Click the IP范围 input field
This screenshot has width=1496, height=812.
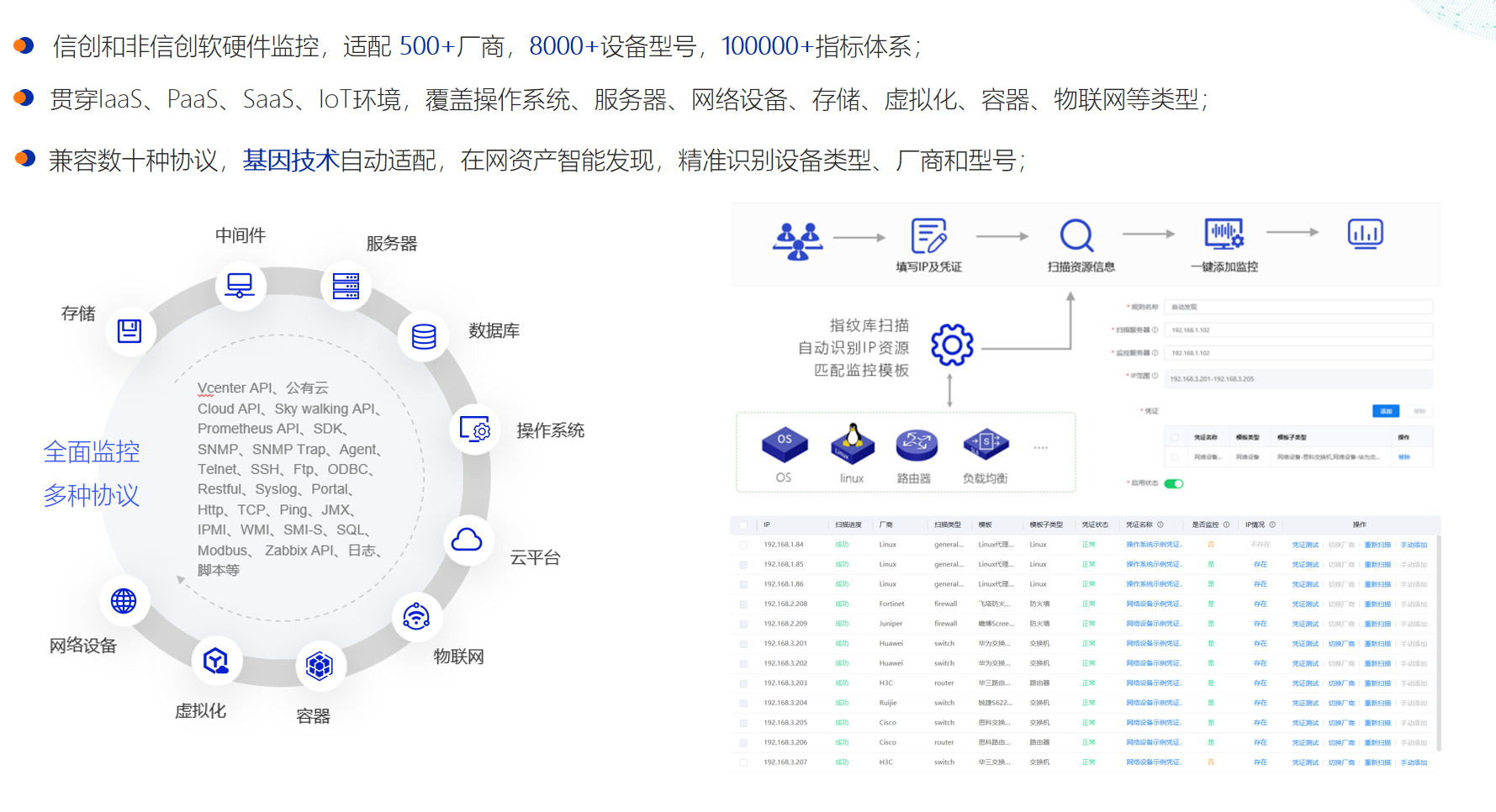(x=1300, y=378)
